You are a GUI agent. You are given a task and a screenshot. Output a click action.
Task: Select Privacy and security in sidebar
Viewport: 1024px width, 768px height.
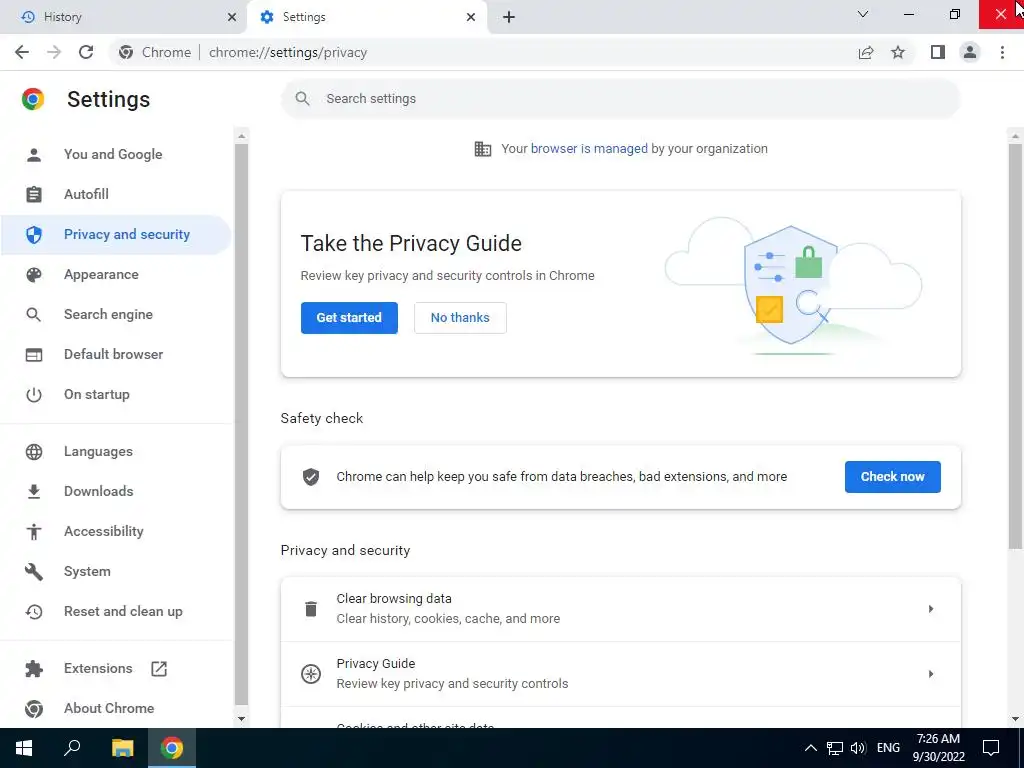[116, 234]
